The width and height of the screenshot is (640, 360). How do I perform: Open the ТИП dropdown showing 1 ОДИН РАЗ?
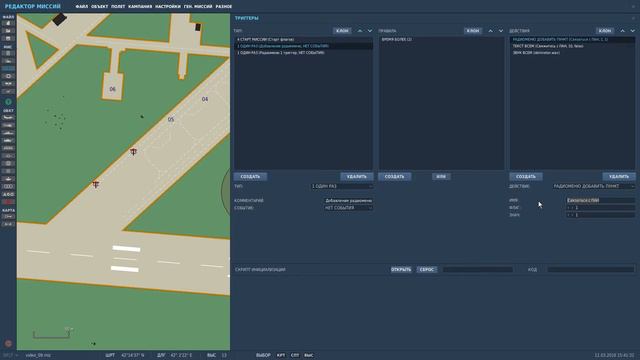342,186
